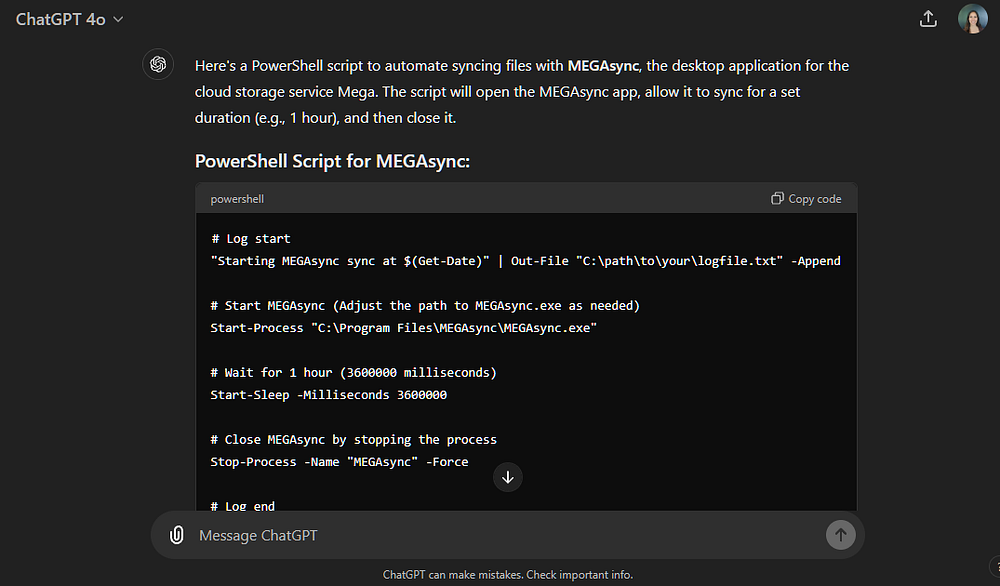Click the ChatGPT logo avatar beside response
1000x586 pixels.
click(158, 64)
